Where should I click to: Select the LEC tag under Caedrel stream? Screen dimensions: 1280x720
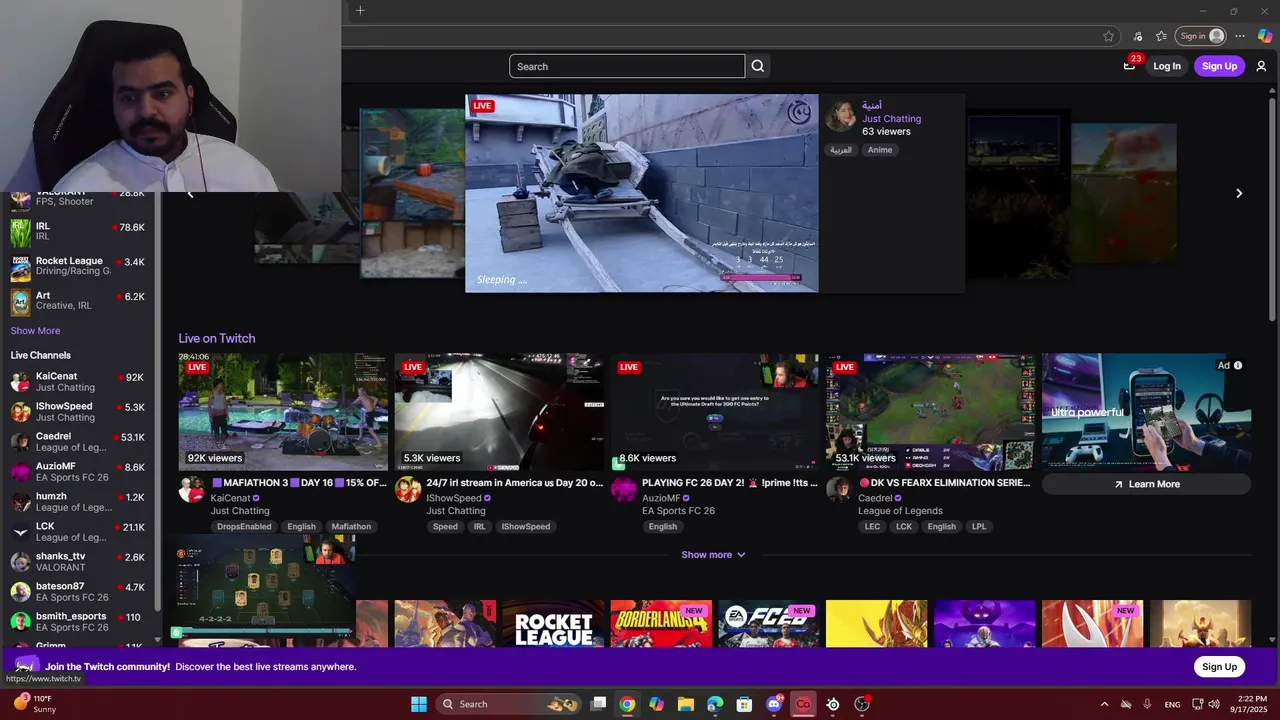point(873,527)
